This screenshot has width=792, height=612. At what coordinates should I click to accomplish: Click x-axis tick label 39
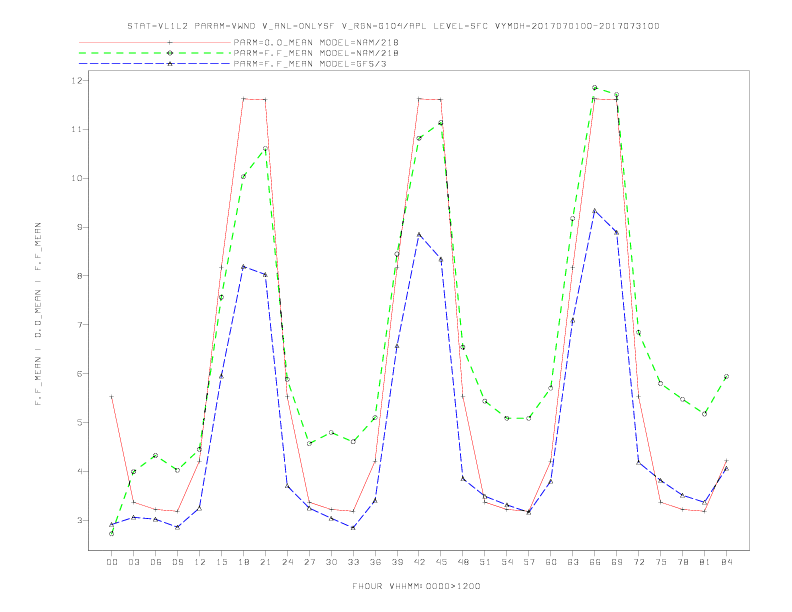point(397,562)
